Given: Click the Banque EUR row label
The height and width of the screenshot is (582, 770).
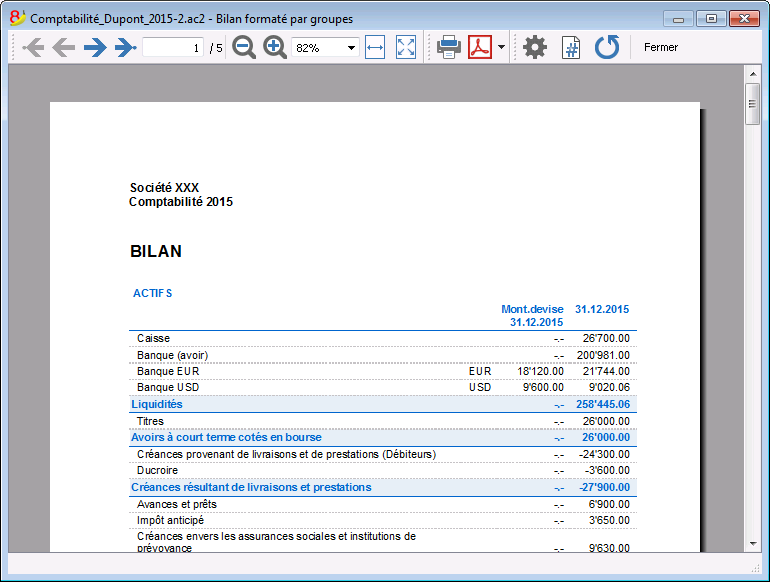Looking at the screenshot, I should click(x=168, y=371).
